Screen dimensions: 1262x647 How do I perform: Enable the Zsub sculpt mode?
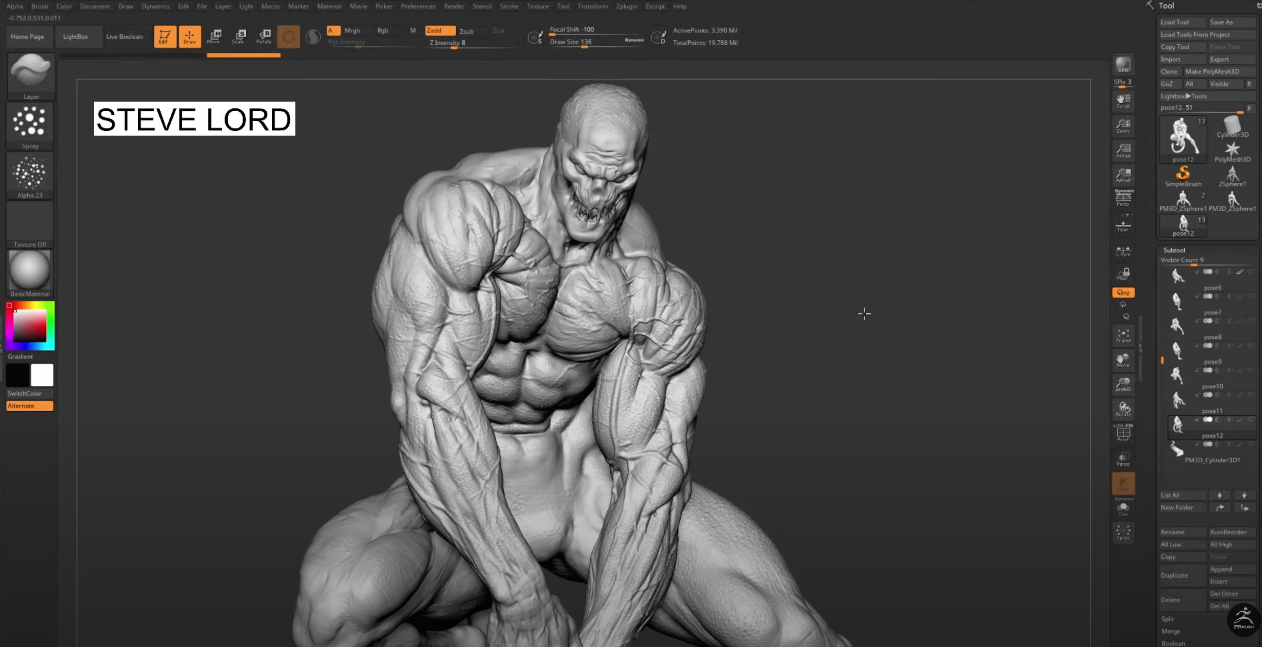click(467, 31)
